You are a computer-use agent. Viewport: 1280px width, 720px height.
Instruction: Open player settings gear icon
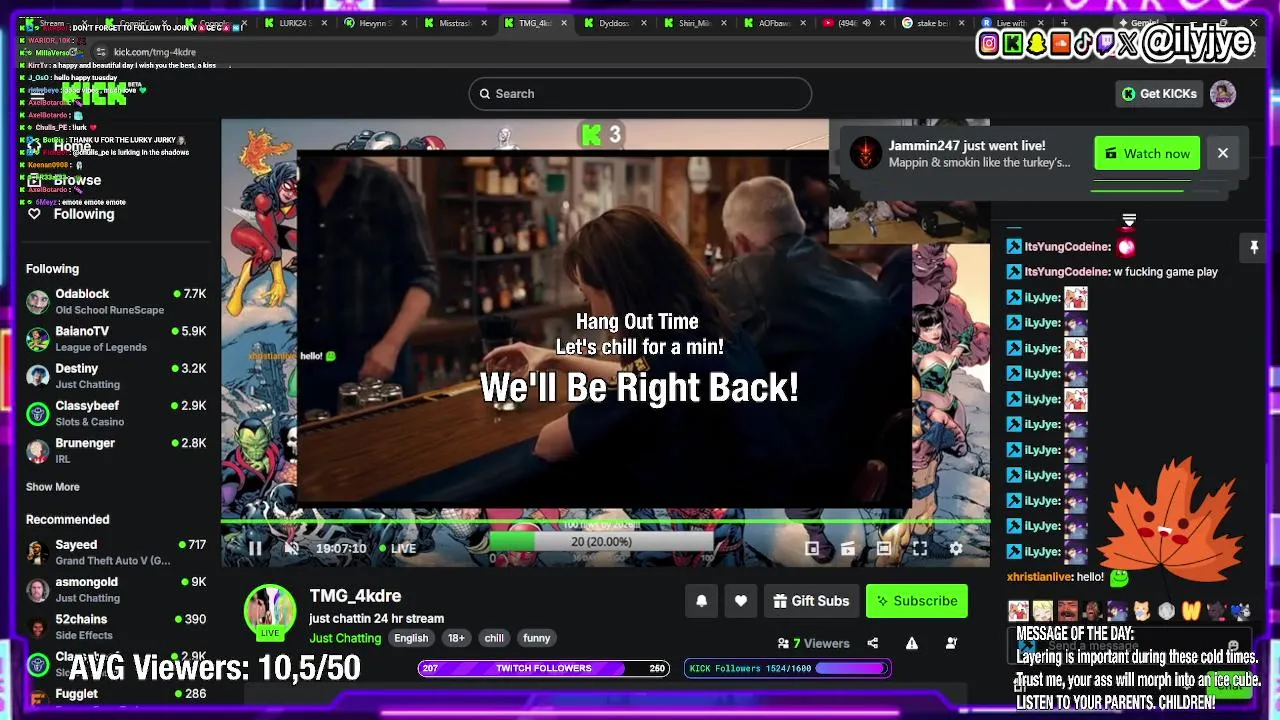pyautogui.click(x=956, y=548)
